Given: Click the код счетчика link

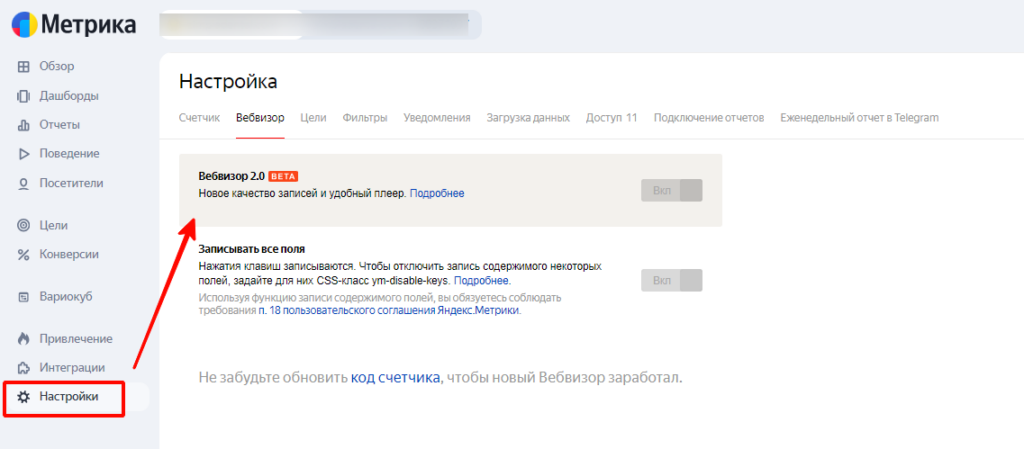Looking at the screenshot, I should tap(395, 378).
